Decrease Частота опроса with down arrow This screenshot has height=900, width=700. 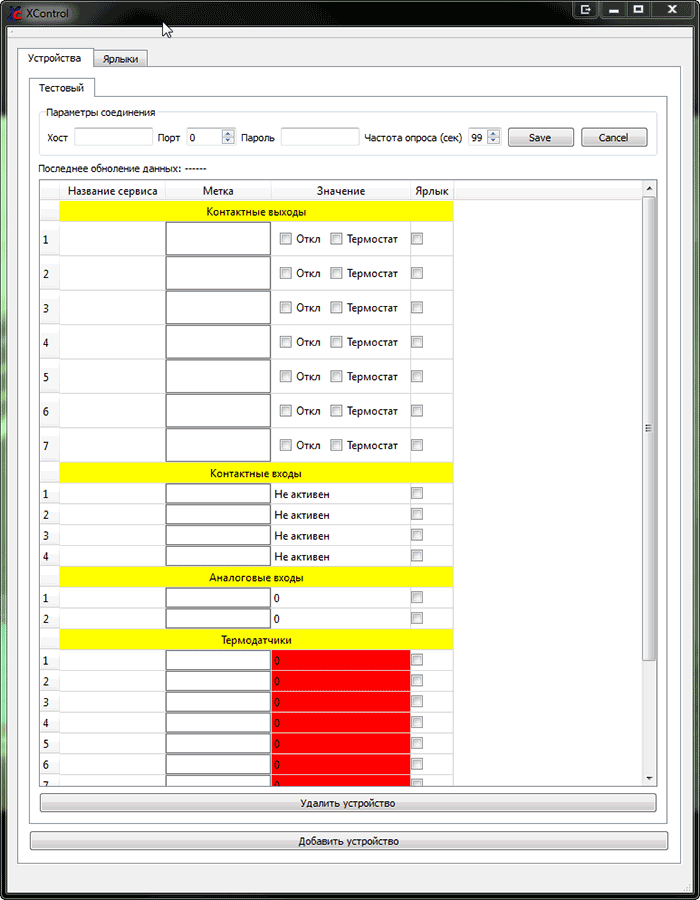[x=493, y=141]
